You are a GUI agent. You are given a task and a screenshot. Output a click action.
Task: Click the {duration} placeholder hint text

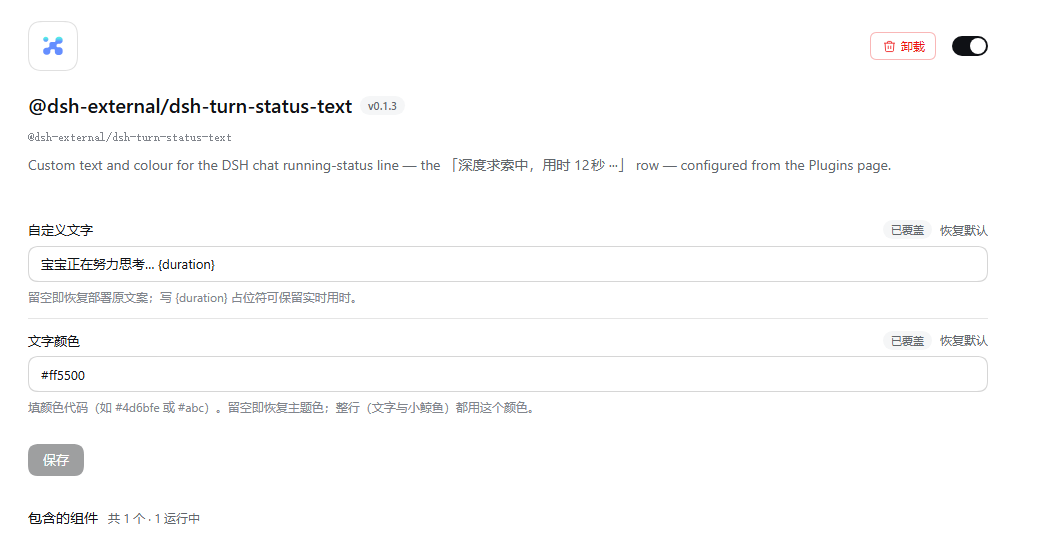[195, 298]
